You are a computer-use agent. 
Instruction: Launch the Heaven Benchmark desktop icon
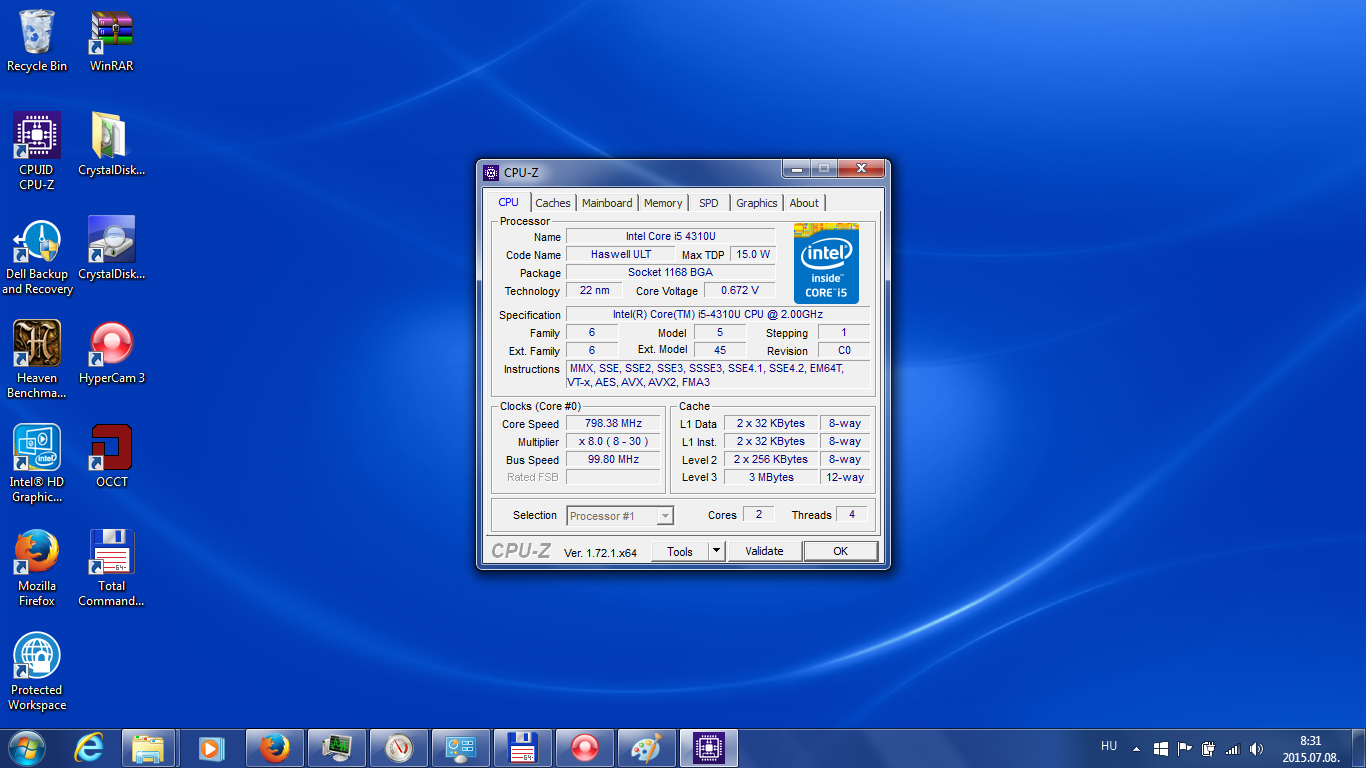coord(37,345)
